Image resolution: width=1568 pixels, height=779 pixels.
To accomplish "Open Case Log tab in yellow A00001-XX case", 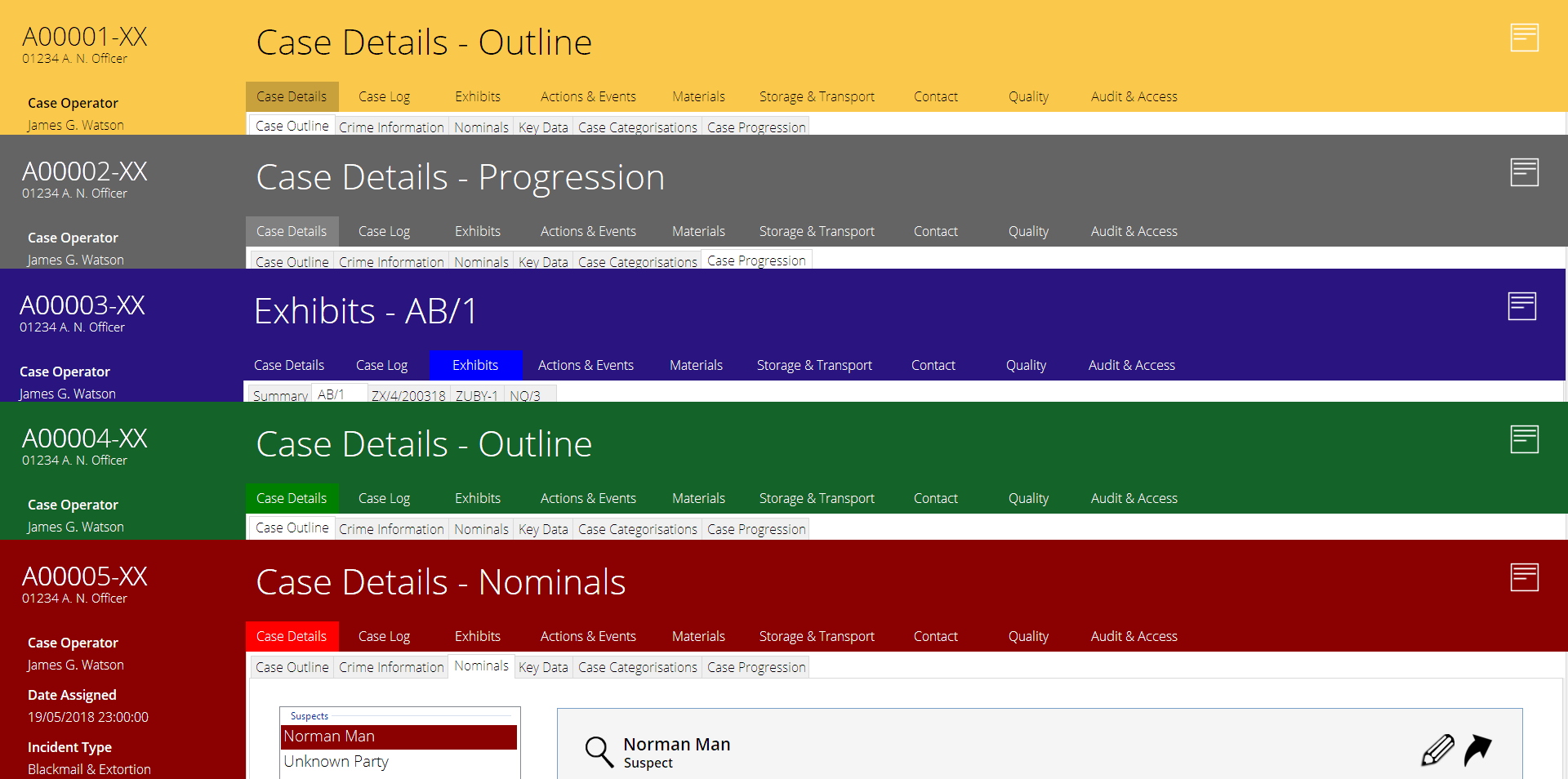I will pos(384,96).
